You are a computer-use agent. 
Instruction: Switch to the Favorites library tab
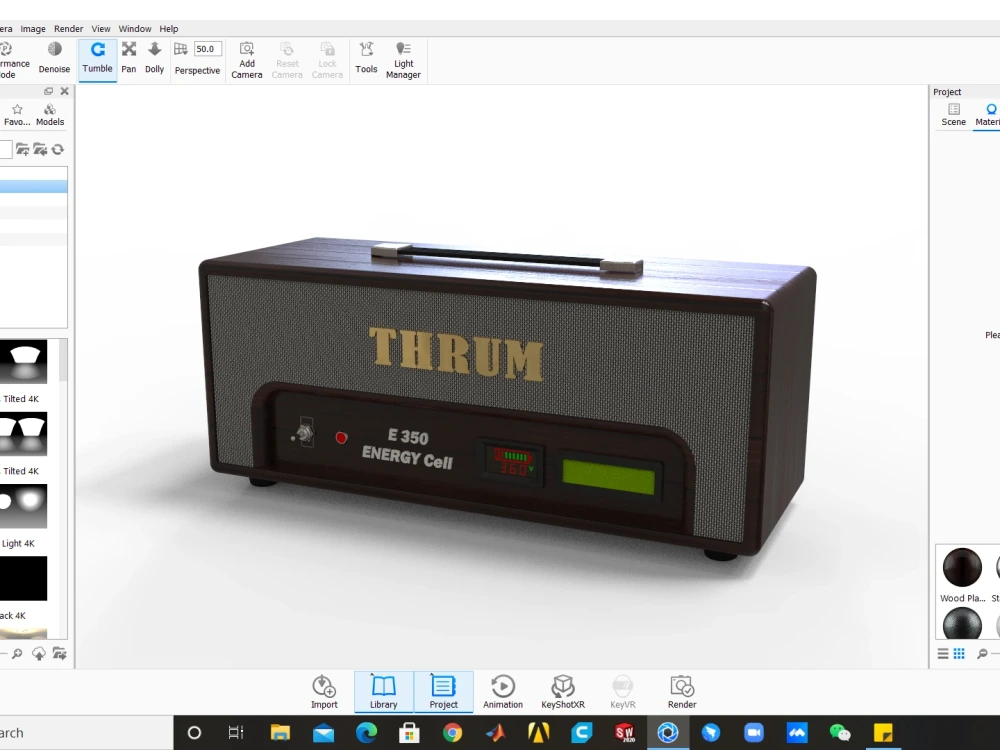pos(17,115)
